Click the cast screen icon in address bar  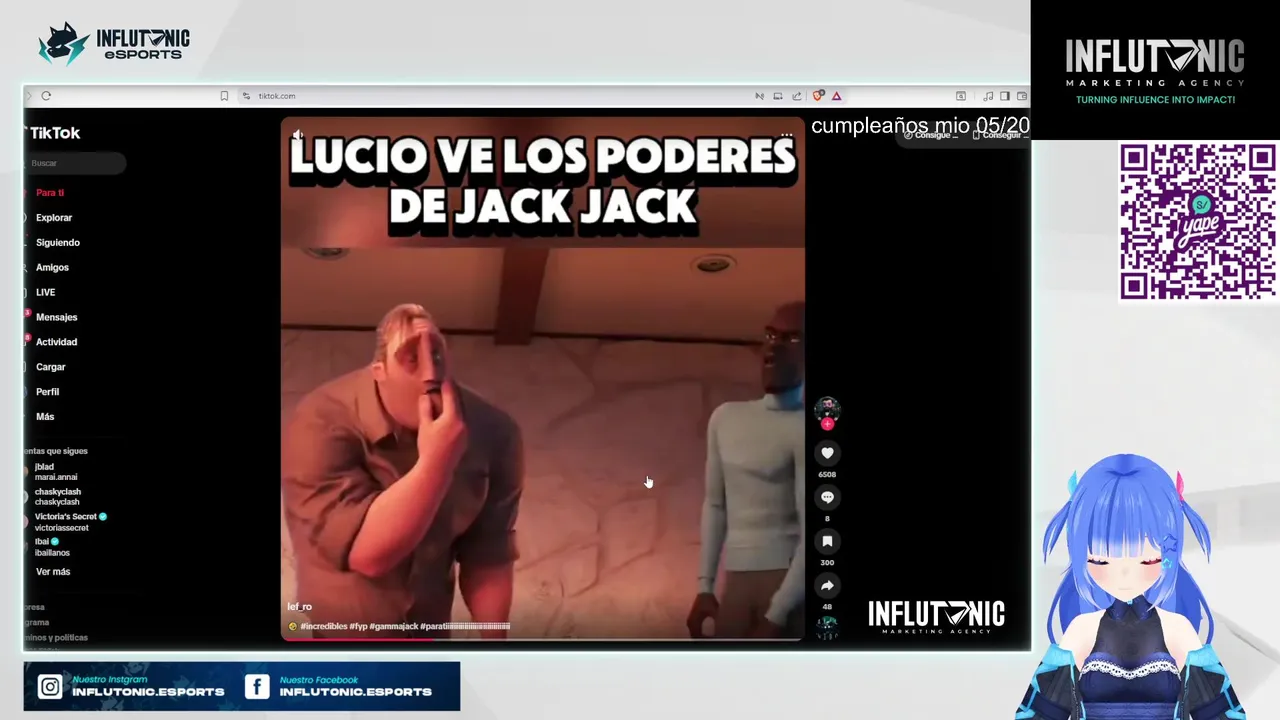tap(778, 96)
